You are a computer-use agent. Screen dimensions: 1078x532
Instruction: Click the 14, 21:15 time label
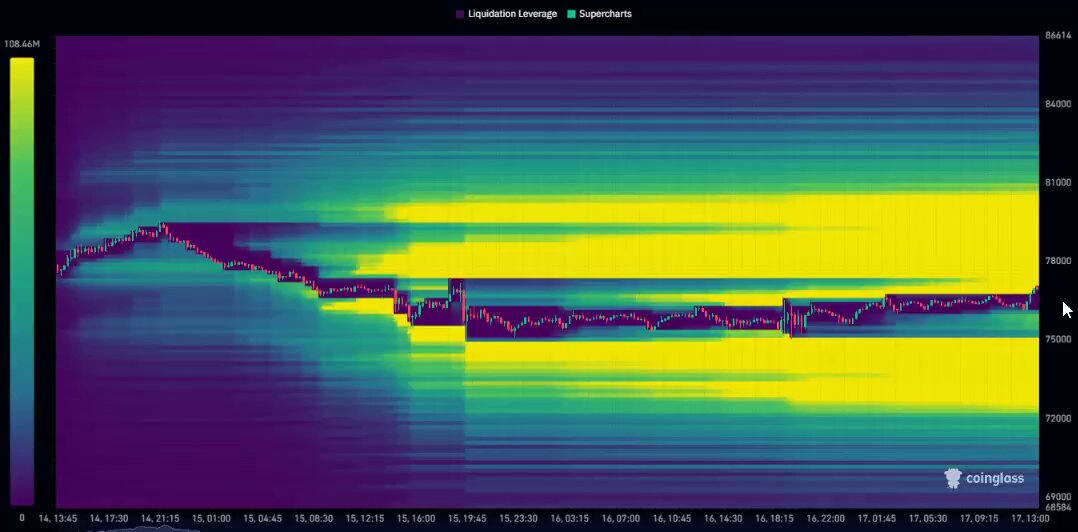(x=161, y=518)
